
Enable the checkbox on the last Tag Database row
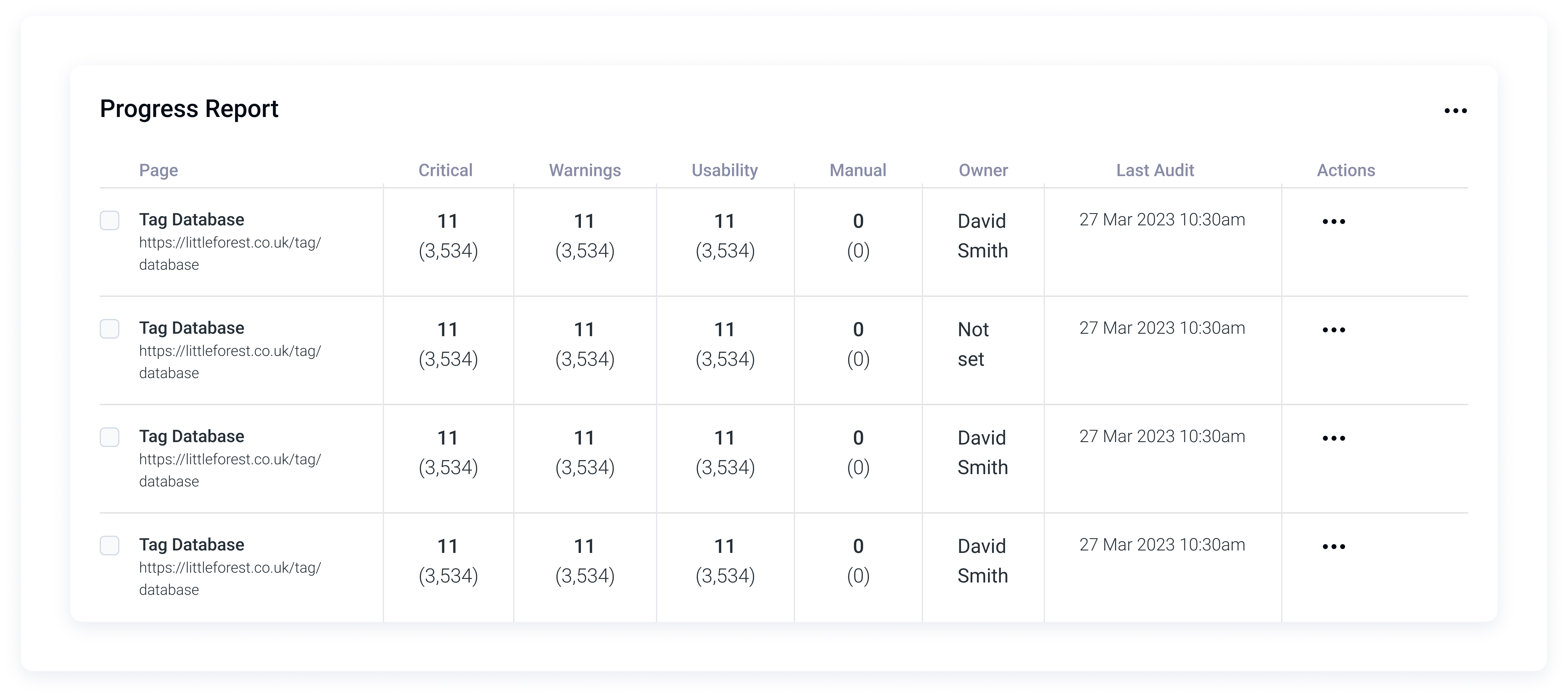(110, 546)
